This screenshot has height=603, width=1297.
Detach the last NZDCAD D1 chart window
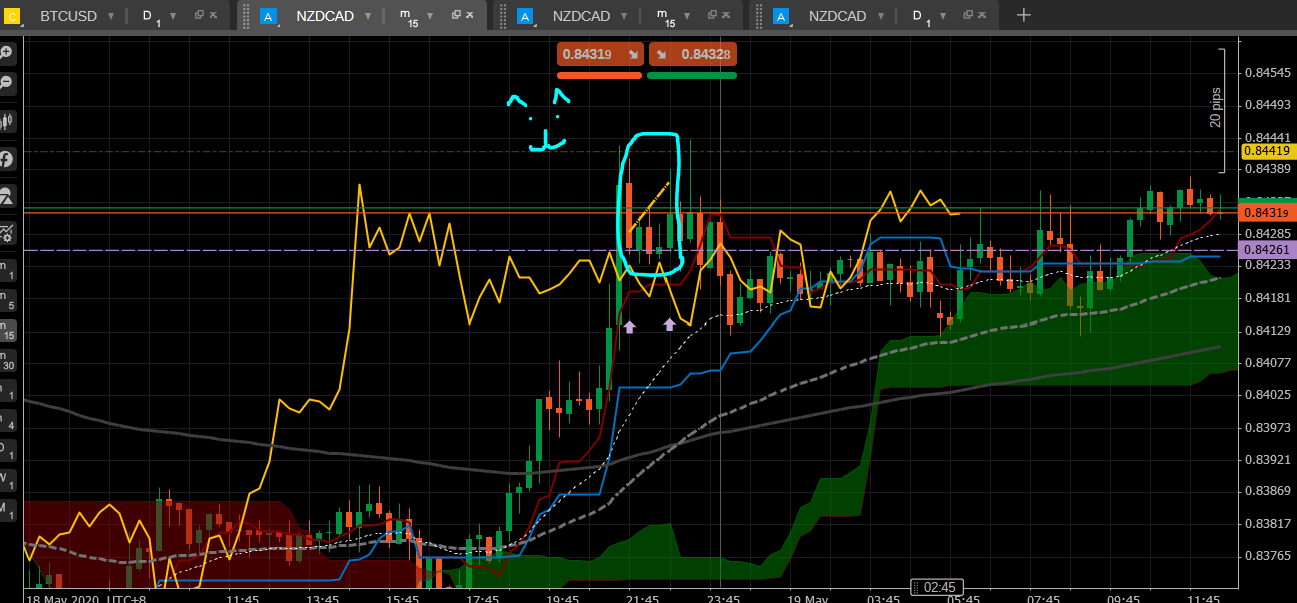pyautogui.click(x=969, y=15)
